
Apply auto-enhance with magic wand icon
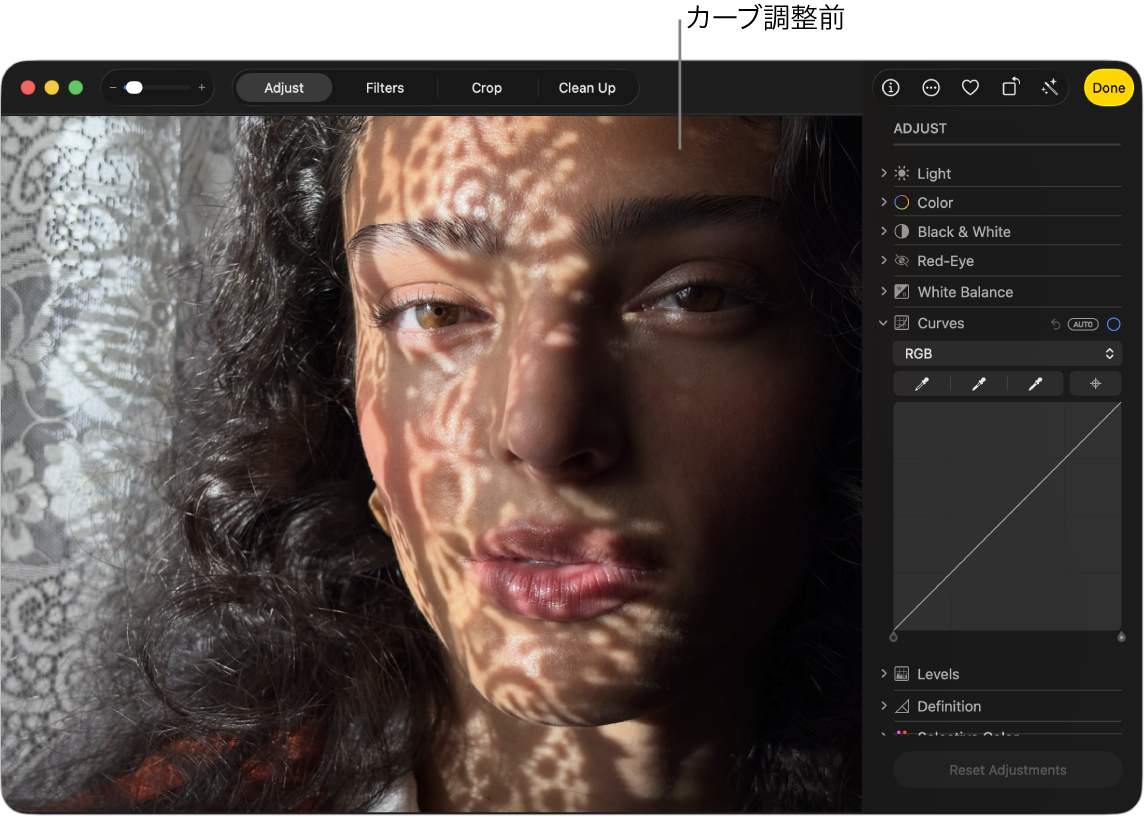(x=1049, y=88)
